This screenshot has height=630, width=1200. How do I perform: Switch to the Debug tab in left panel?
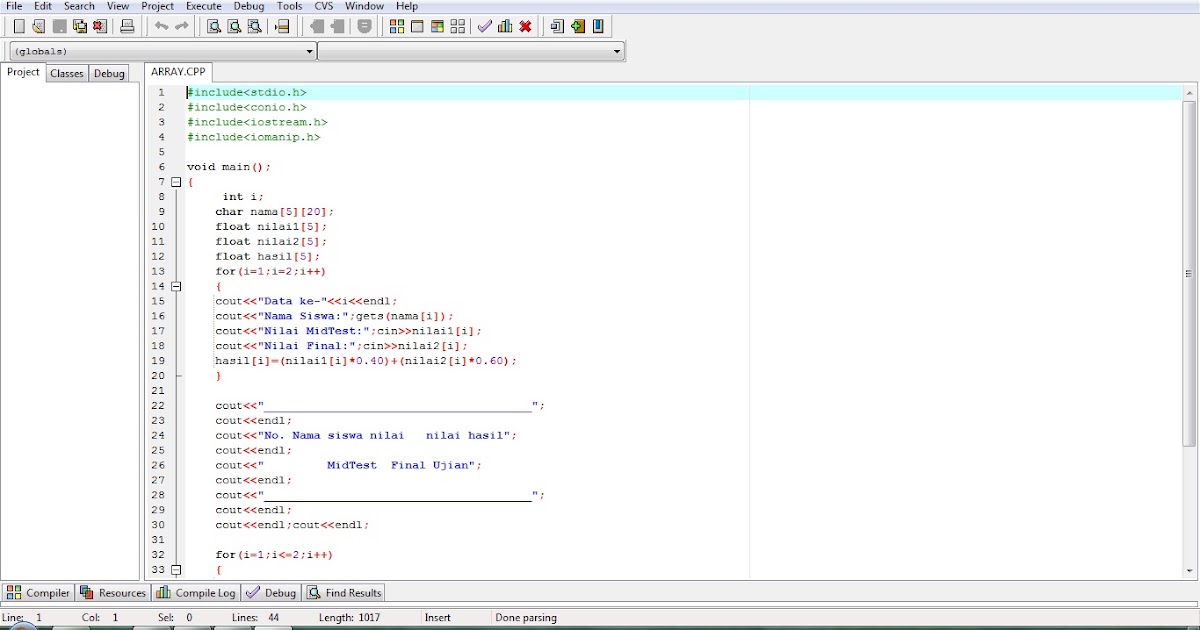(x=109, y=73)
